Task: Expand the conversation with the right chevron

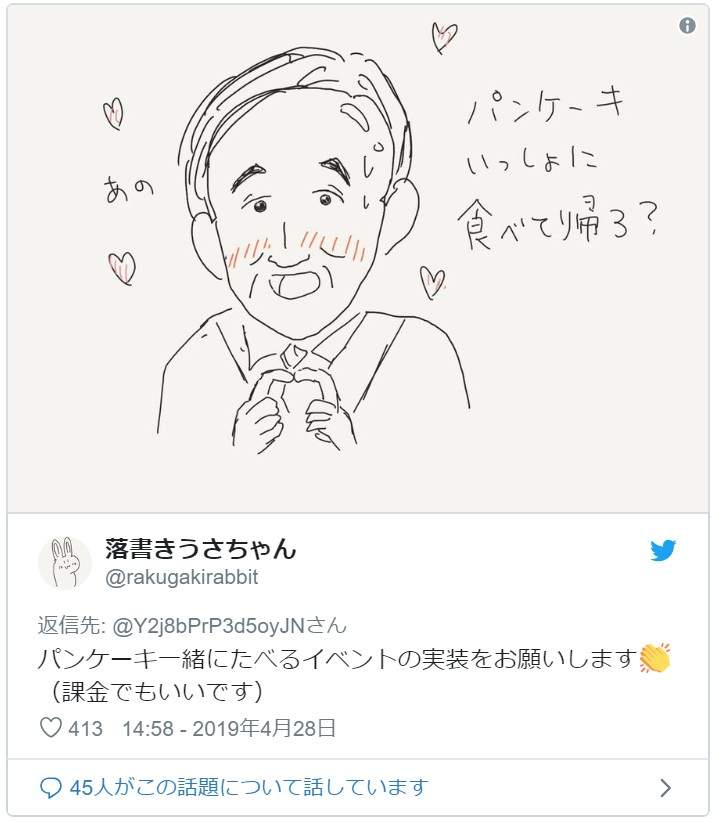Action: click(x=666, y=788)
